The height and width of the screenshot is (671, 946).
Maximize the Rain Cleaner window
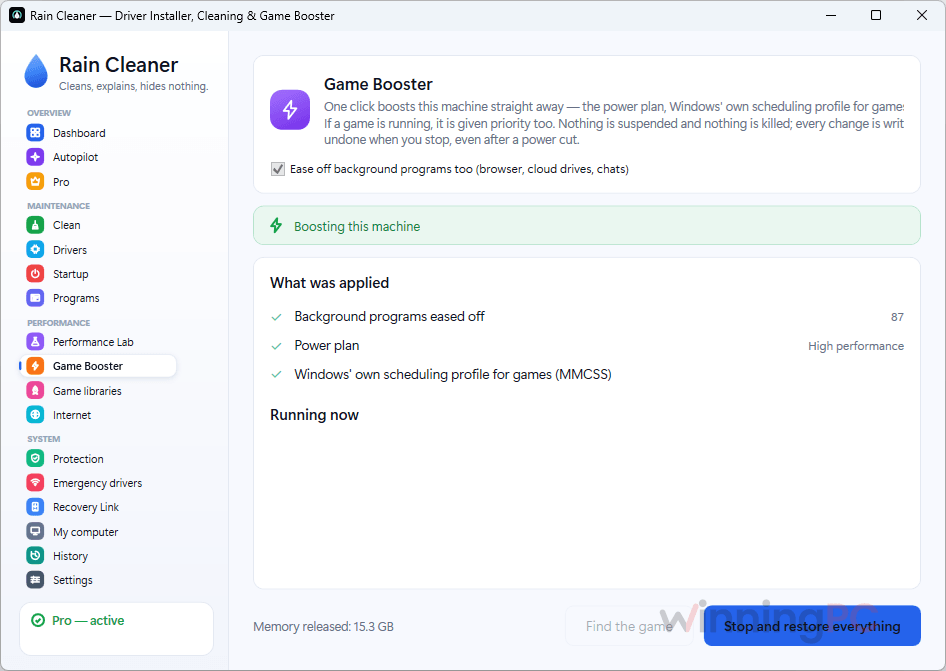[876, 15]
